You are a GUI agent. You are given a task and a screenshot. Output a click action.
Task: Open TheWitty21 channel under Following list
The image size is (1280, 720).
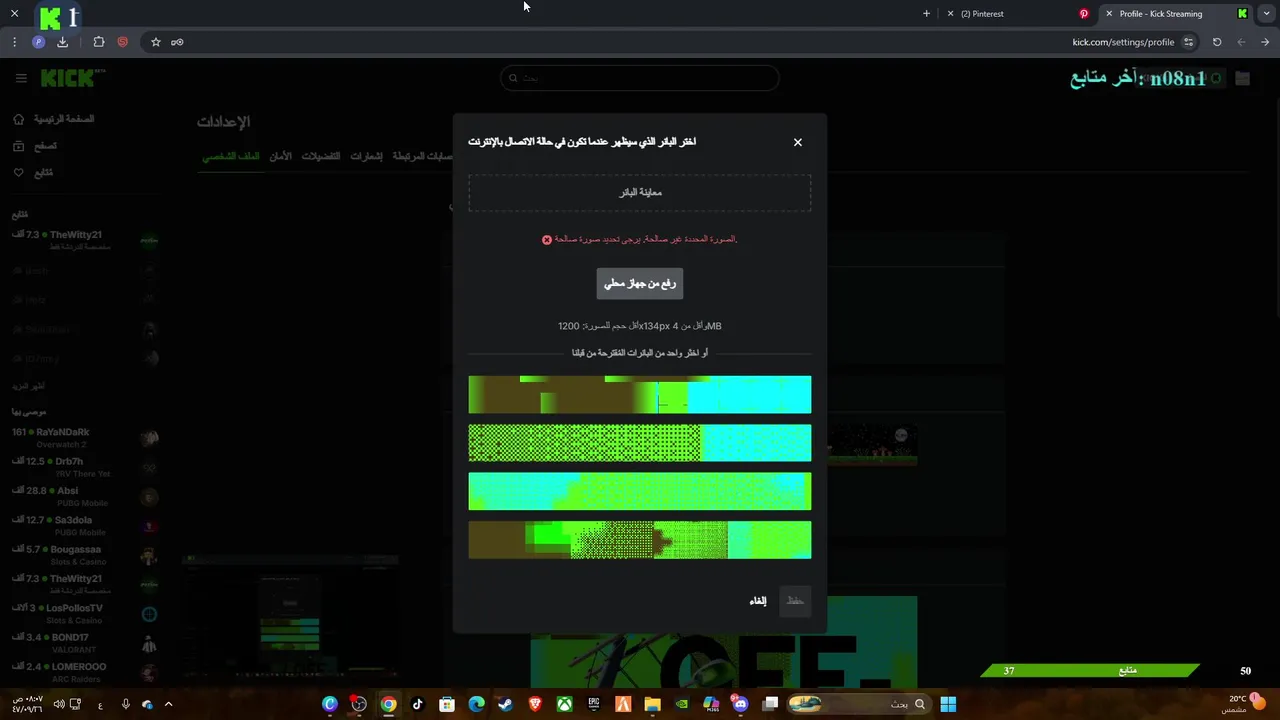click(x=85, y=240)
